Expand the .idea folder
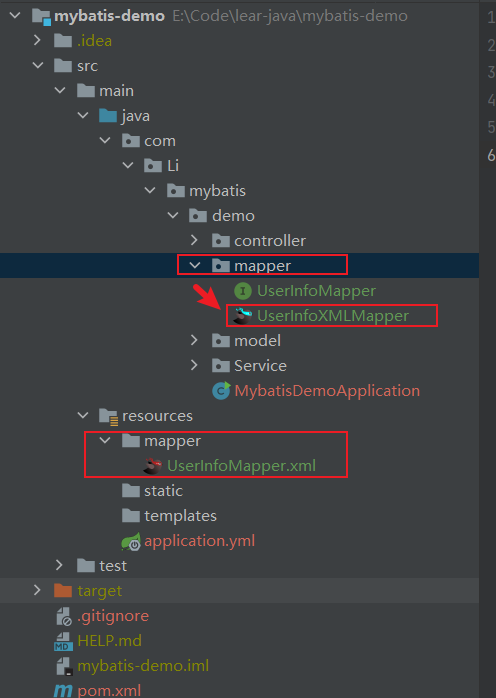The image size is (496, 698). 37,41
